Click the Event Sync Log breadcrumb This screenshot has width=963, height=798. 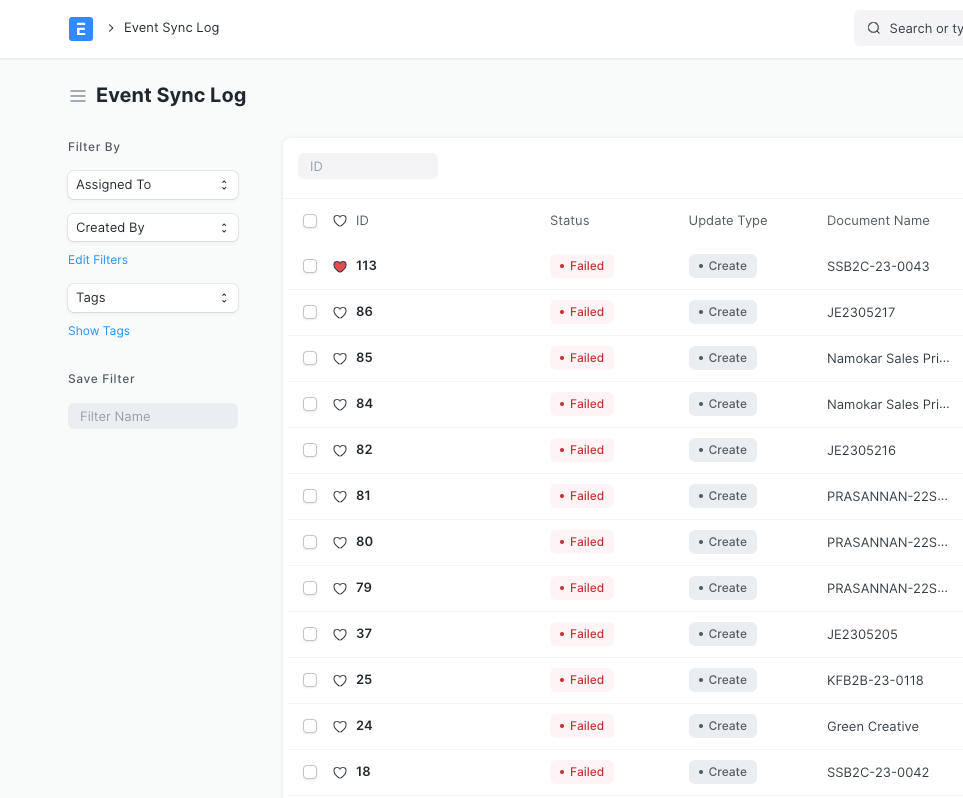[x=171, y=28]
